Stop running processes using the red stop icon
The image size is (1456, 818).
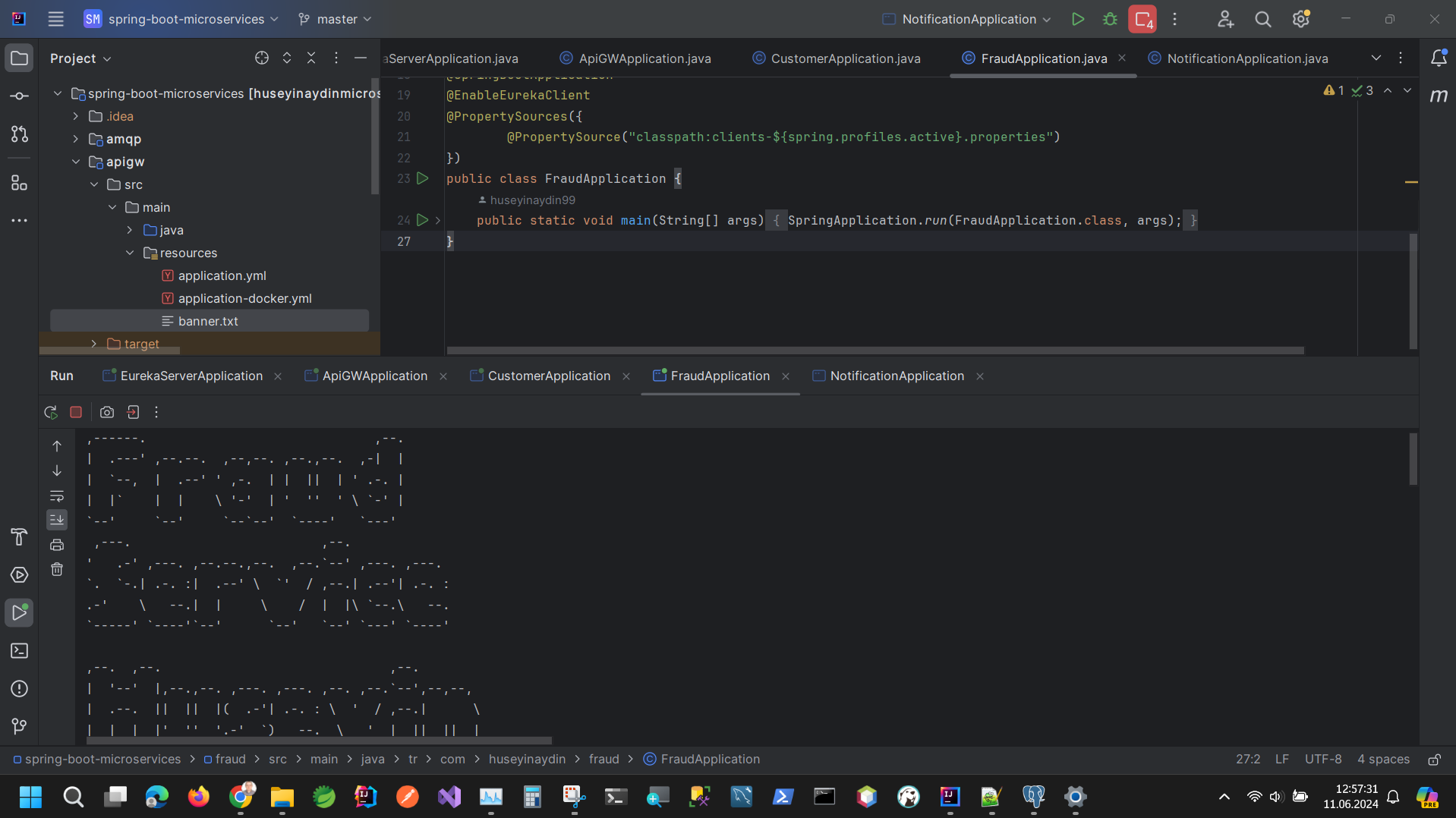(1142, 19)
